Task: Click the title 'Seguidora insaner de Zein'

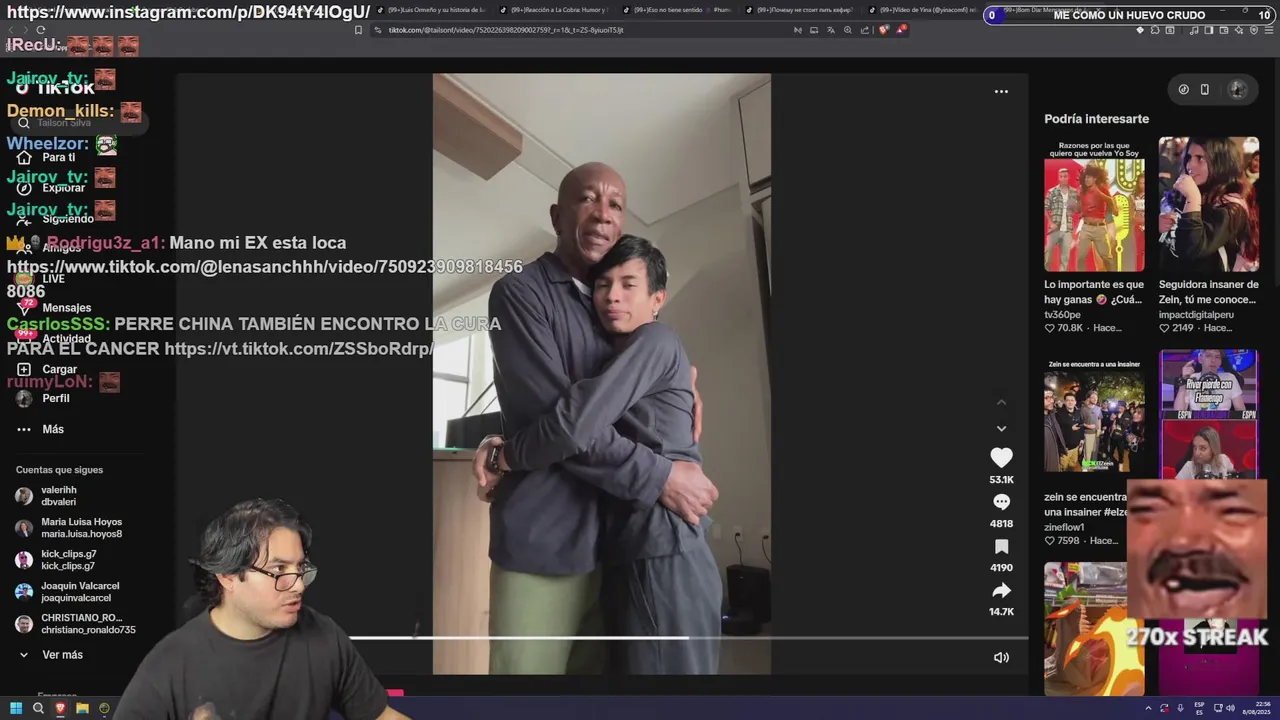Action: pyautogui.click(x=1208, y=292)
